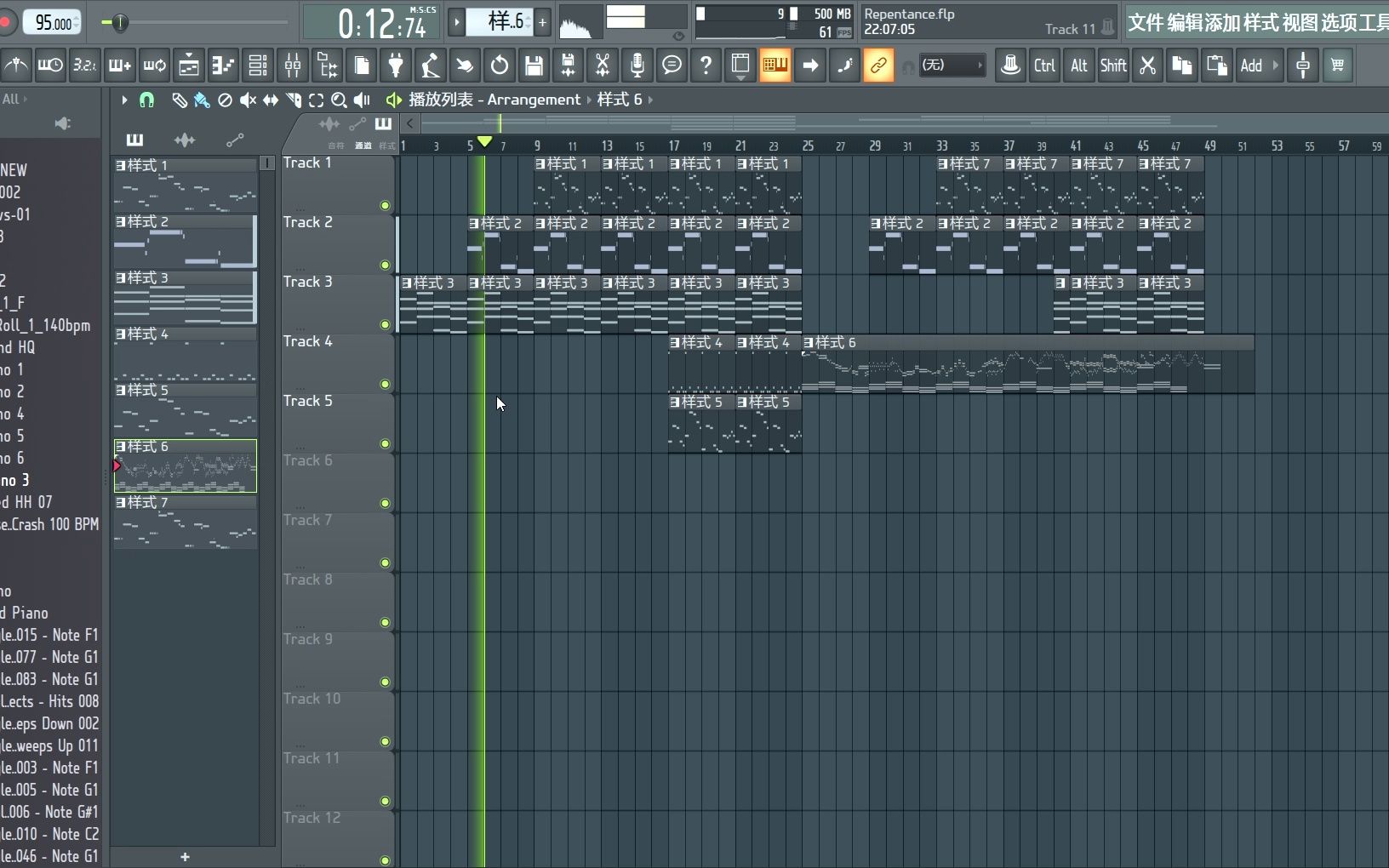Image resolution: width=1389 pixels, height=868 pixels.
Task: Open the playlist snap magnet menu
Action: coord(146,100)
